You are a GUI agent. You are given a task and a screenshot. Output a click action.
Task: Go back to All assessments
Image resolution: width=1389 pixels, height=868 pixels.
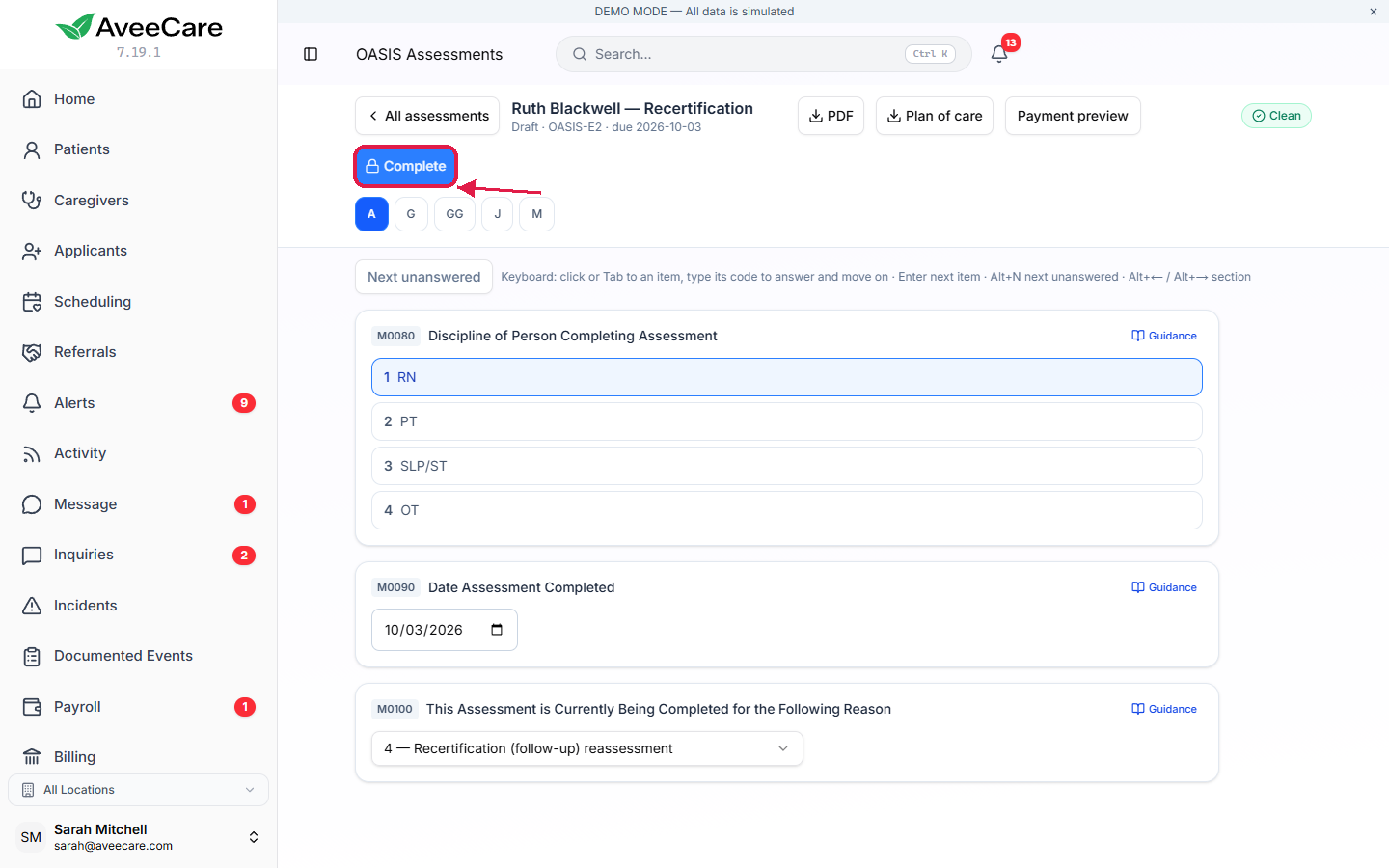[x=427, y=116]
